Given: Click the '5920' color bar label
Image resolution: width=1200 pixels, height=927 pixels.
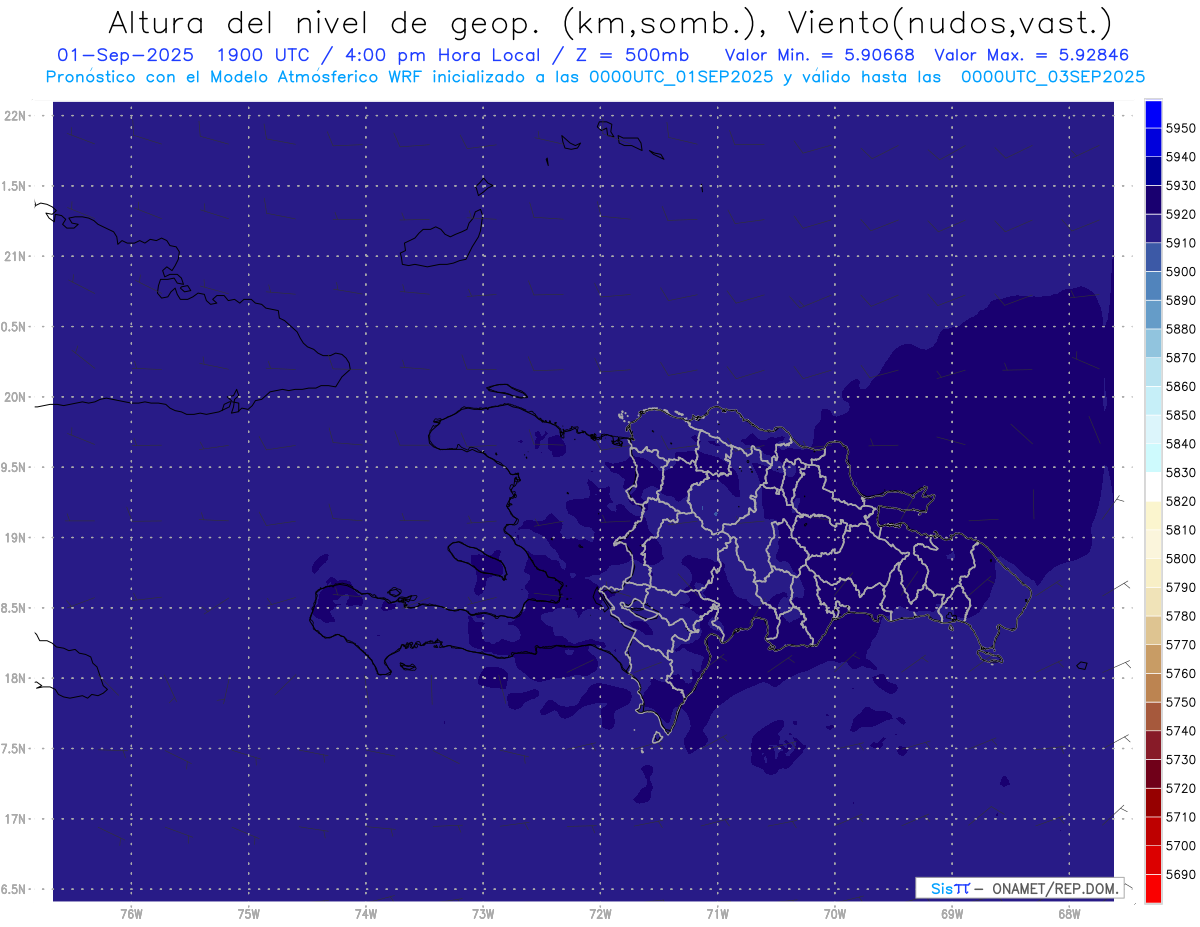Looking at the screenshot, I should point(1180,214).
